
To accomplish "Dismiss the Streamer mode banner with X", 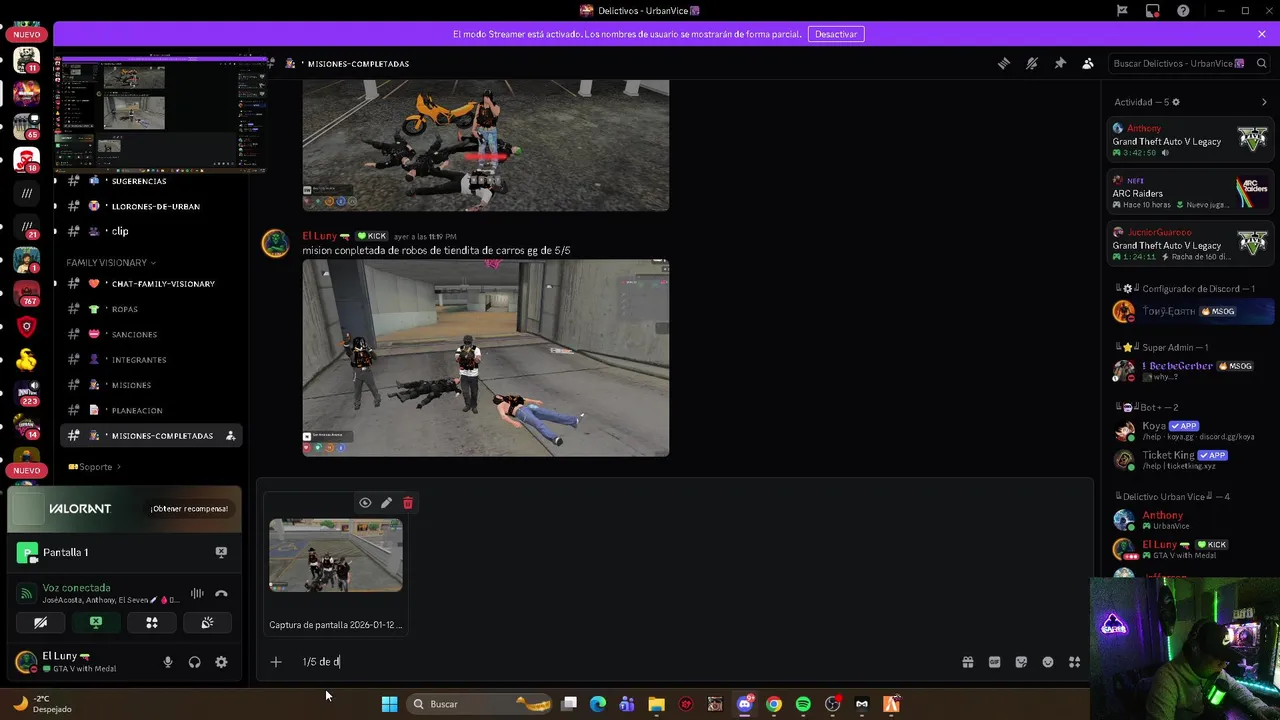I will (x=1262, y=34).
